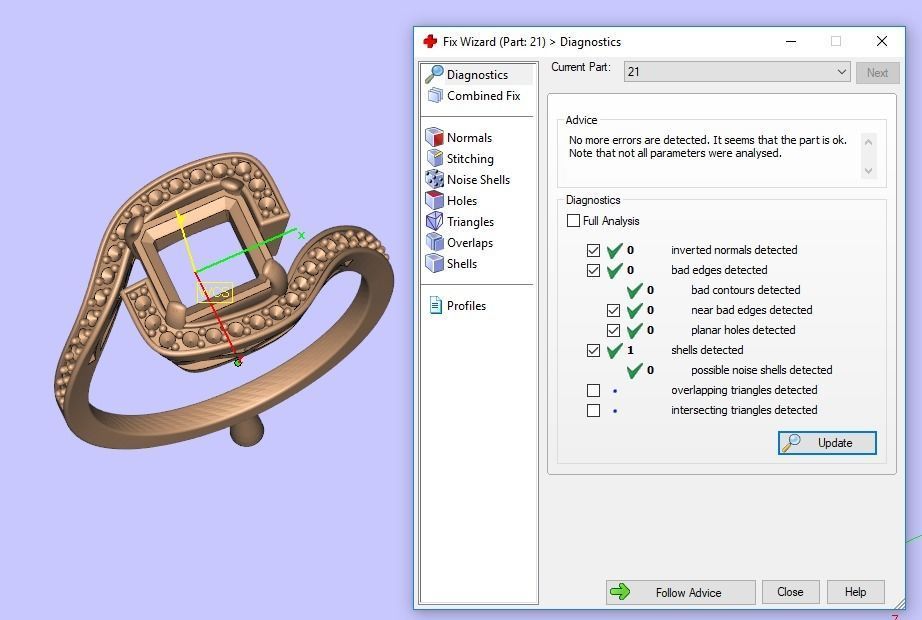Click the Overlaps icon
This screenshot has height=620, width=922.
point(434,242)
